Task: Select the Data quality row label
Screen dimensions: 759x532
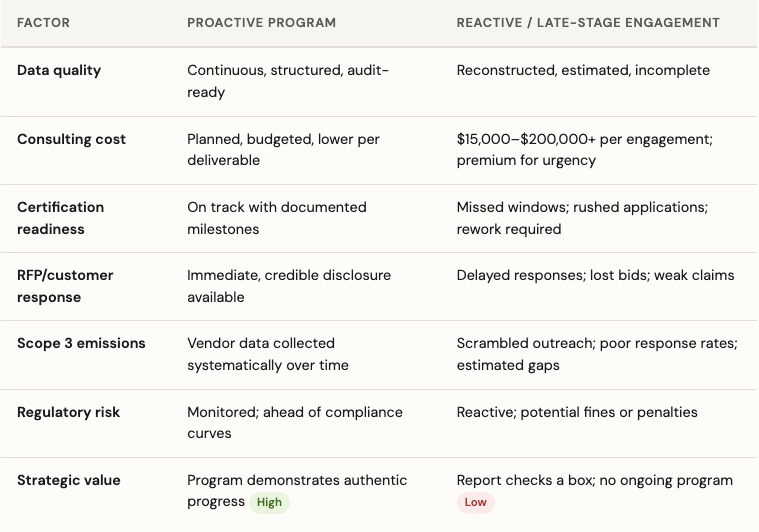Action: [59, 70]
